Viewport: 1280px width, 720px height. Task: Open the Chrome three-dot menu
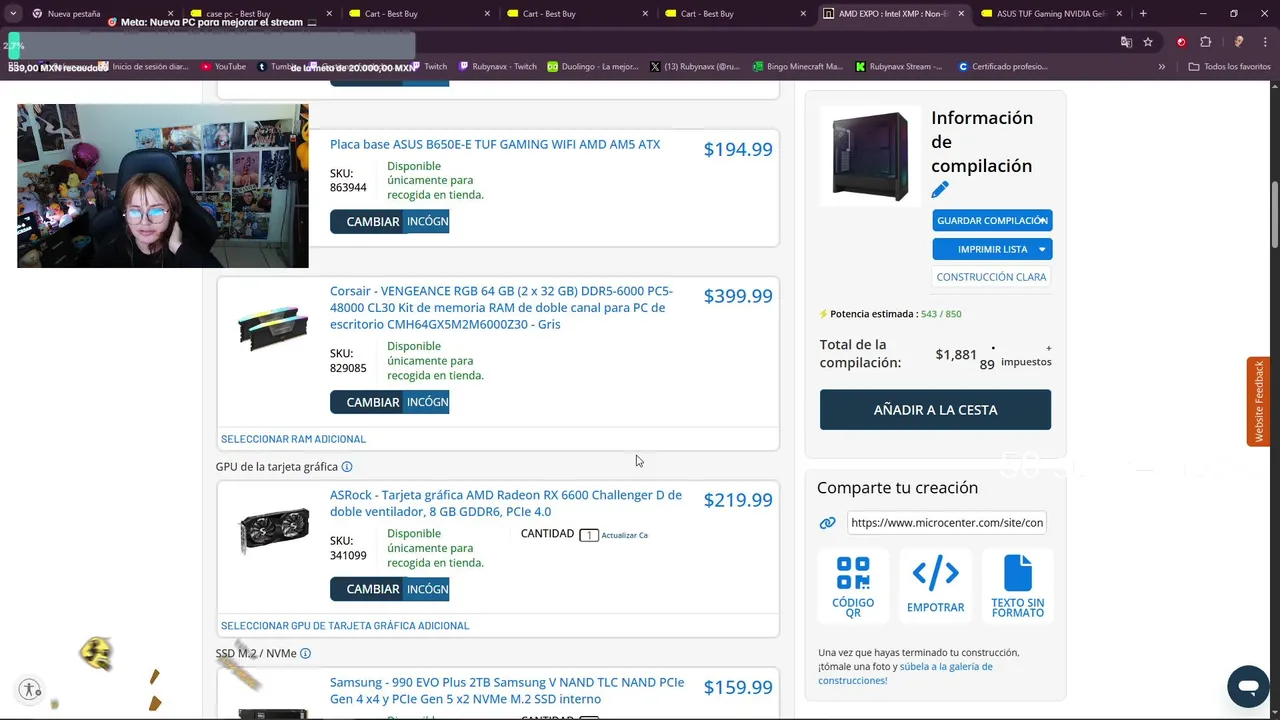tap(1263, 42)
